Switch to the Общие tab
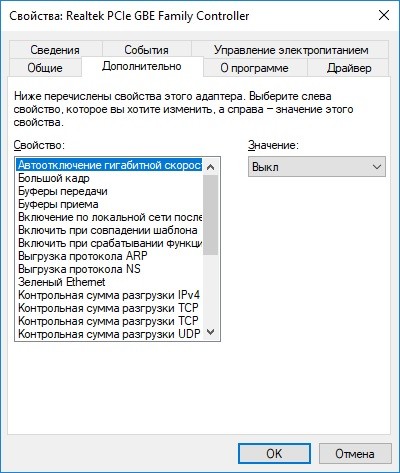Viewport: 400px width, 473px height. point(45,68)
